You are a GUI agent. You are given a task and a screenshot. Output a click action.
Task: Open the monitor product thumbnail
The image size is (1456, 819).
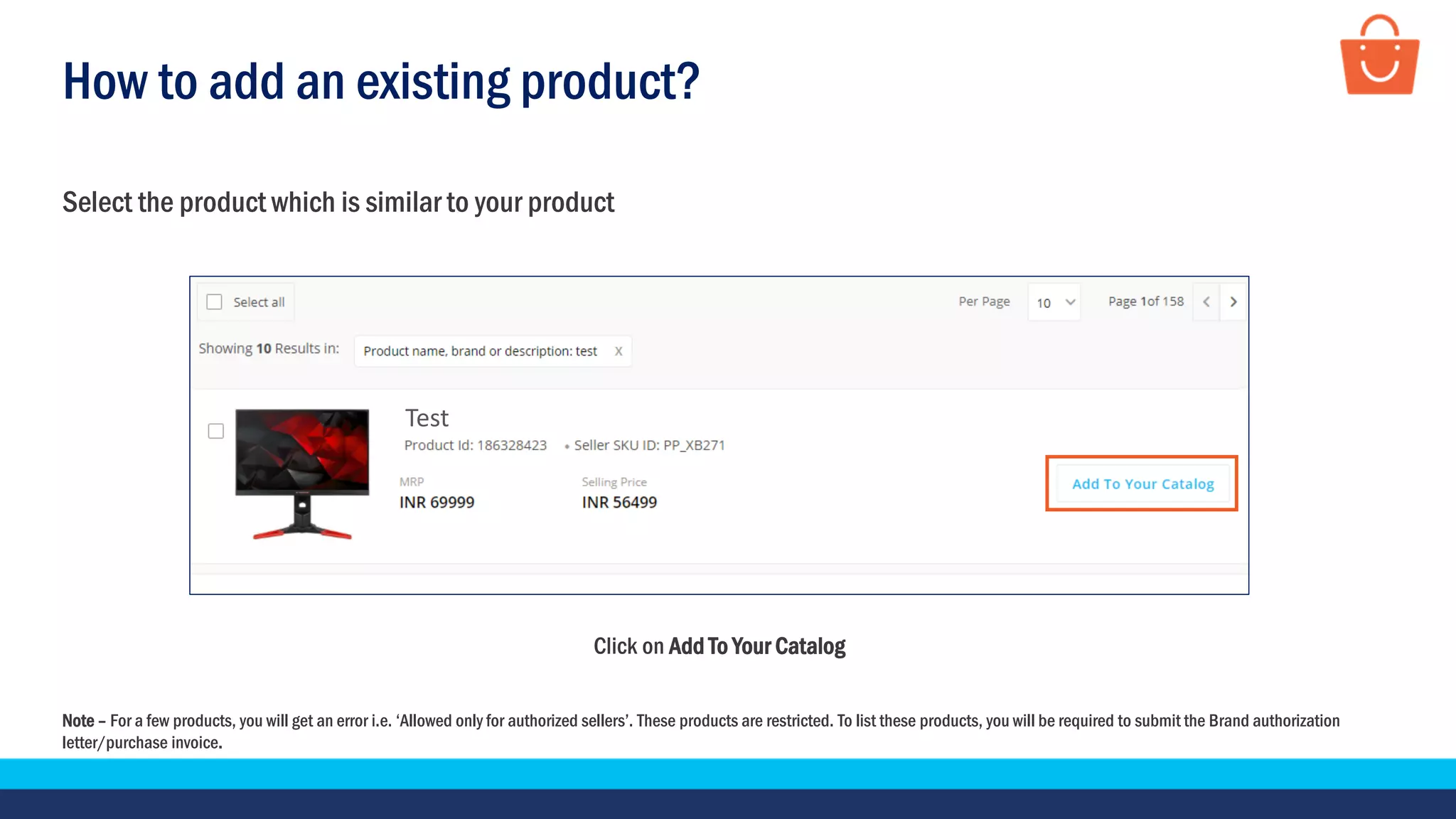302,473
